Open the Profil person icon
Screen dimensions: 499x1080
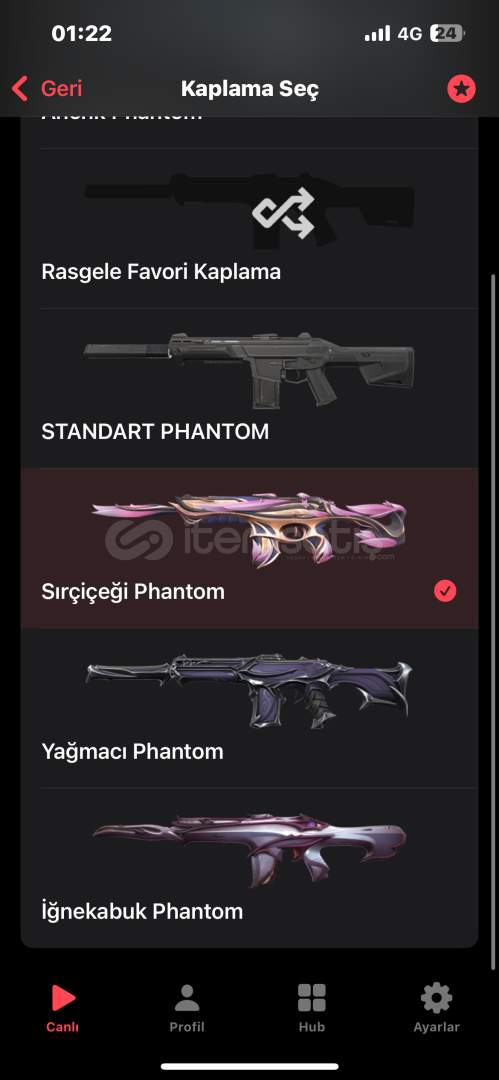click(187, 998)
